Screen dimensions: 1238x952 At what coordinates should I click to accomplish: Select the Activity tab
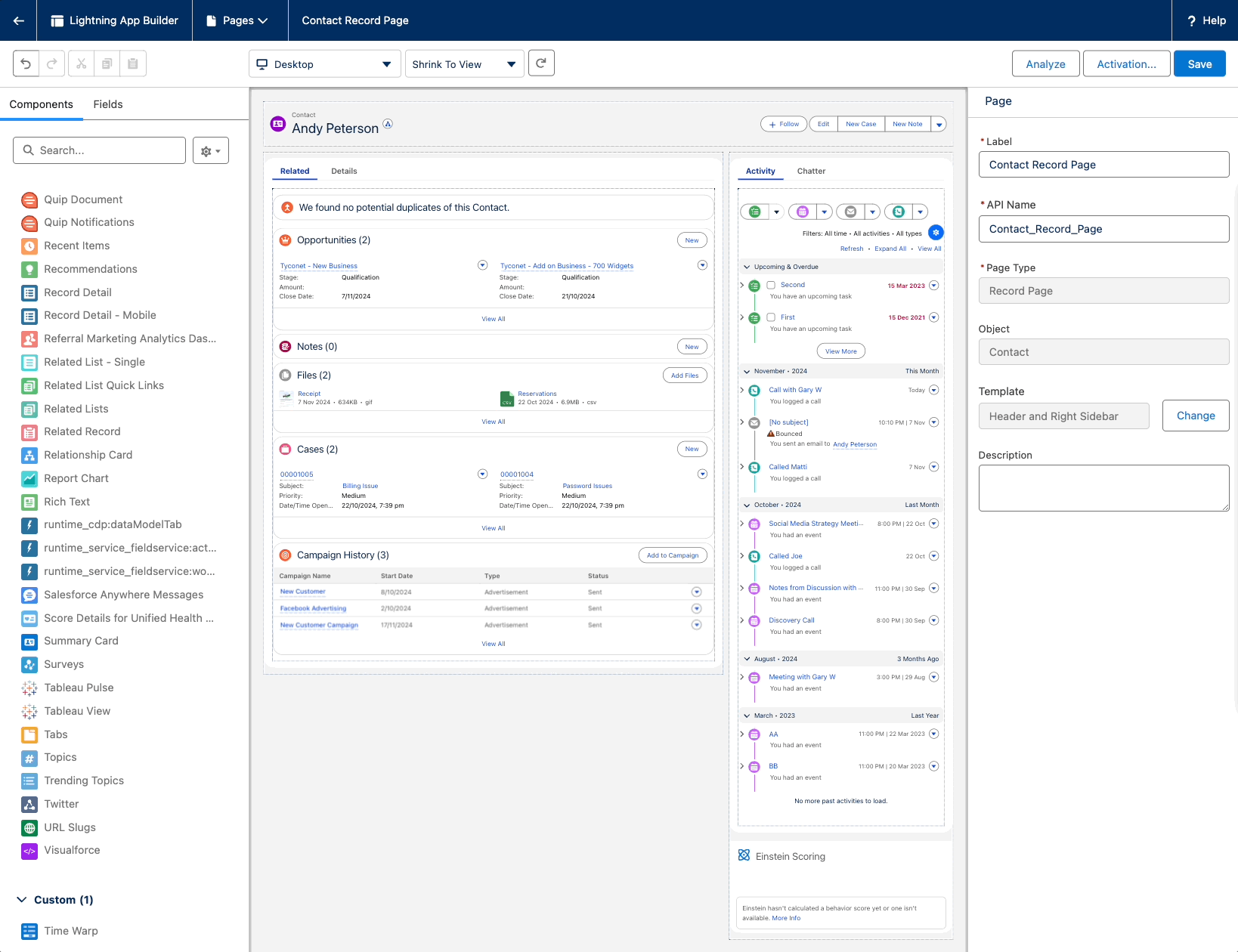click(x=760, y=171)
